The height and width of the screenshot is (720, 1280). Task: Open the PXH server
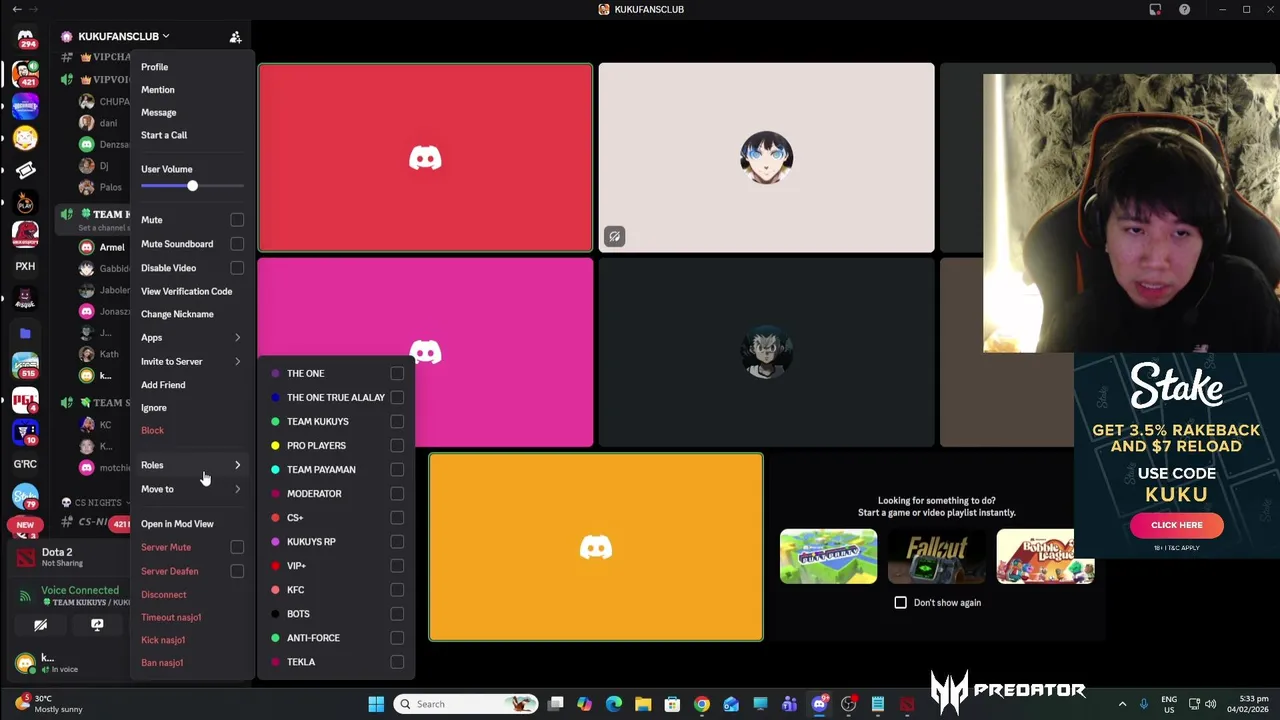[25, 266]
